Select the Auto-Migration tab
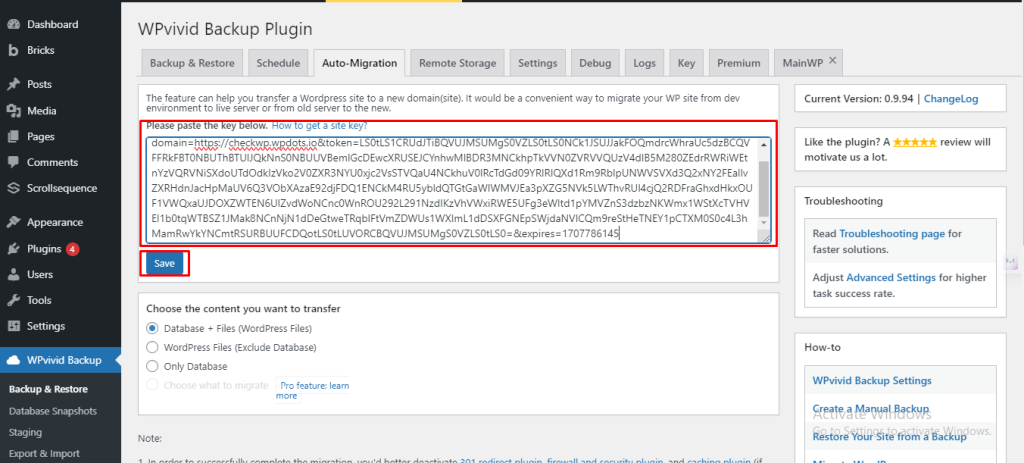Screen dimensions: 1024x463 (x=359, y=63)
